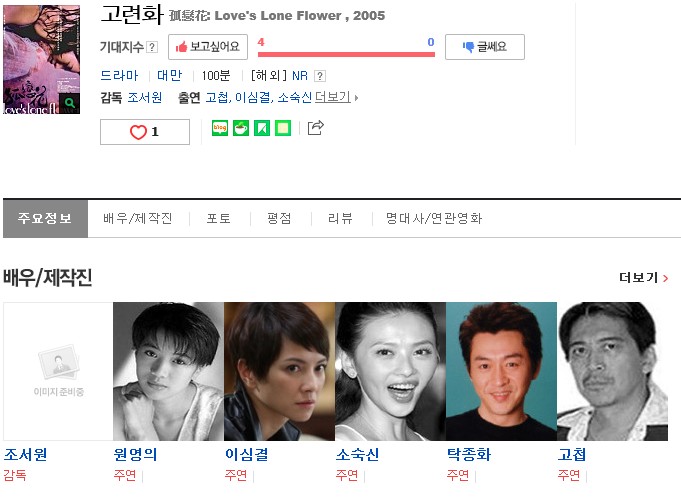Open the share arrow icon

coord(316,128)
